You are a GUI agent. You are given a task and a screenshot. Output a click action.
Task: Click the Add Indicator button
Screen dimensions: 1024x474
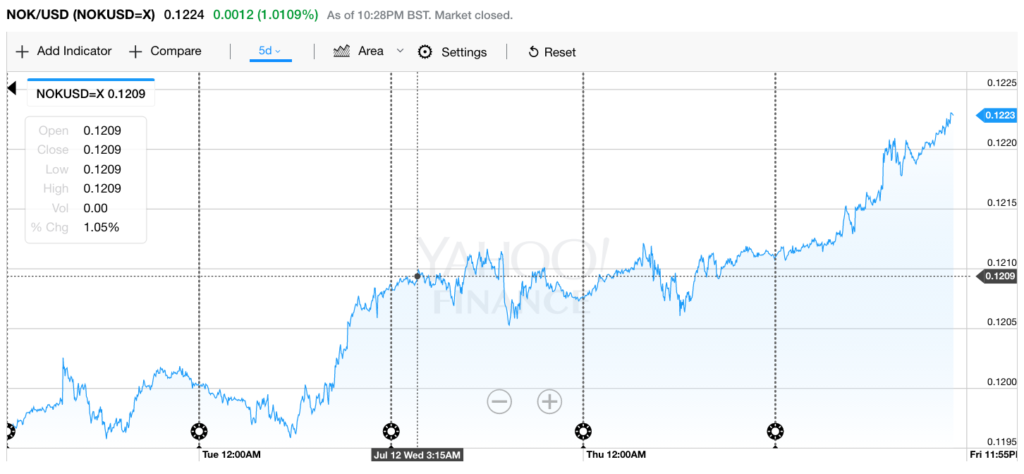point(64,51)
